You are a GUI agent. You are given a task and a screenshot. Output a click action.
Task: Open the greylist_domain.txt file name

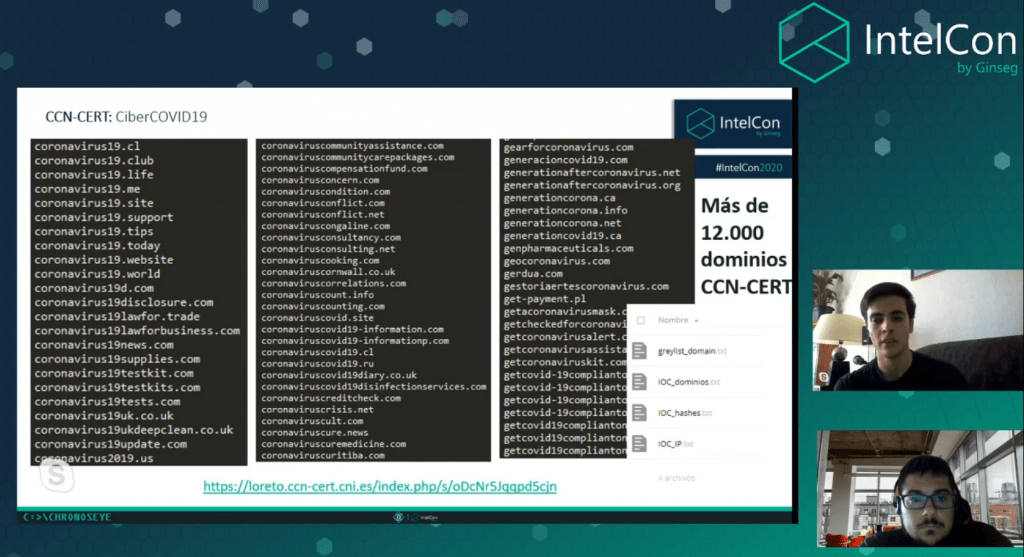pos(692,351)
